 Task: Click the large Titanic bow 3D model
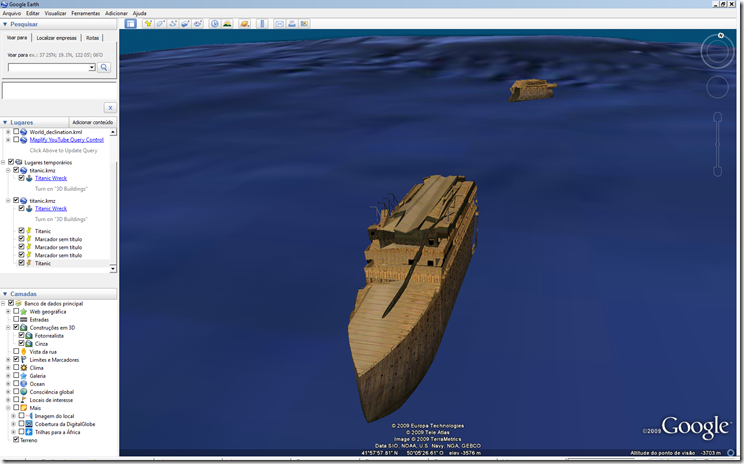click(x=413, y=299)
